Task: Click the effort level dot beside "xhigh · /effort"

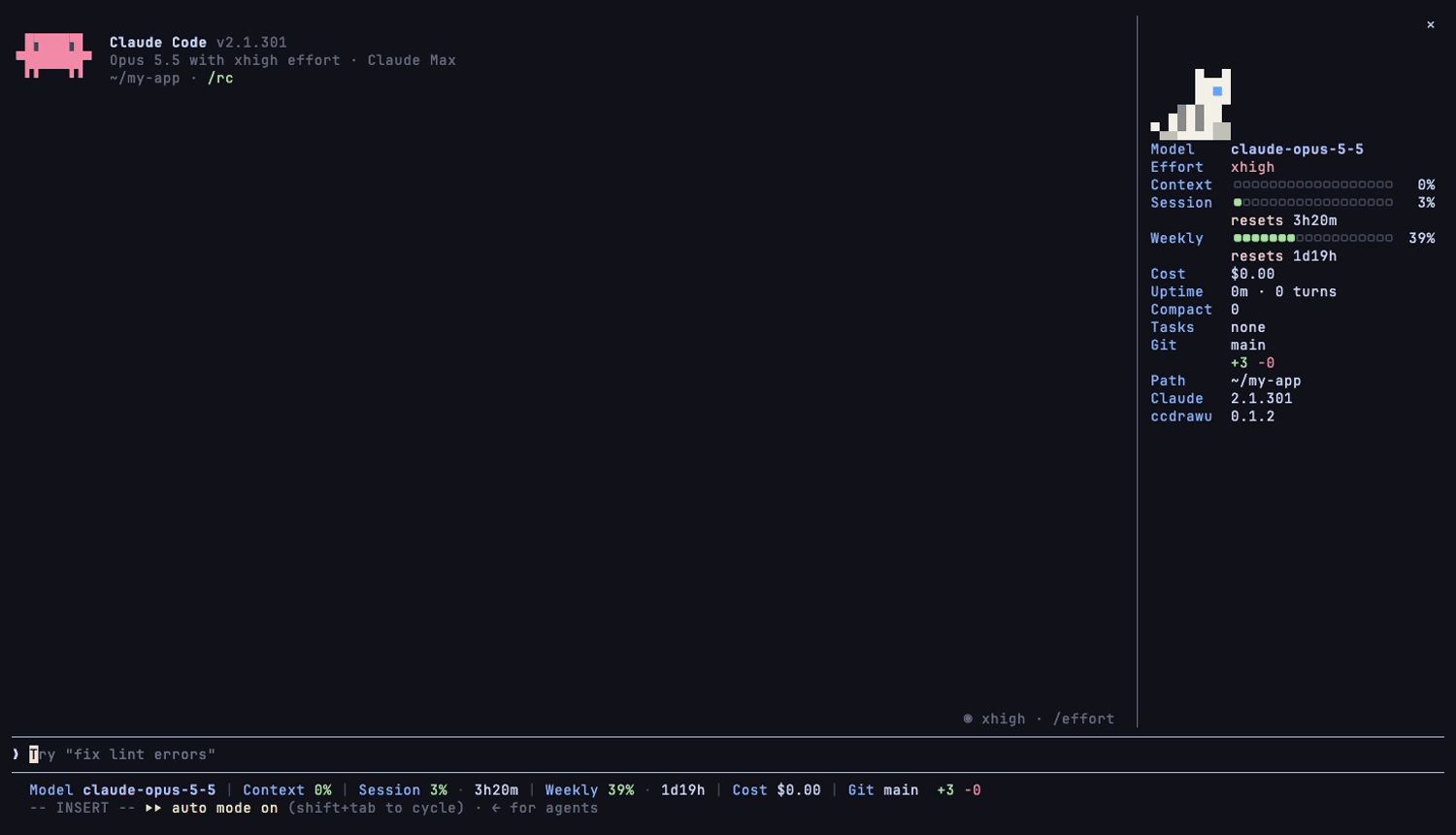Action: (x=968, y=718)
